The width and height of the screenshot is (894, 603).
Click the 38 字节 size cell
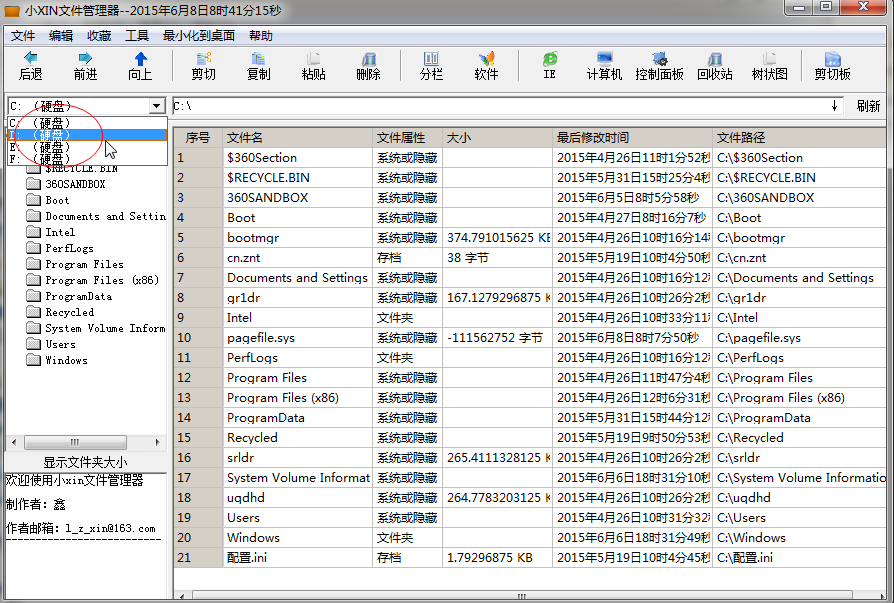497,258
